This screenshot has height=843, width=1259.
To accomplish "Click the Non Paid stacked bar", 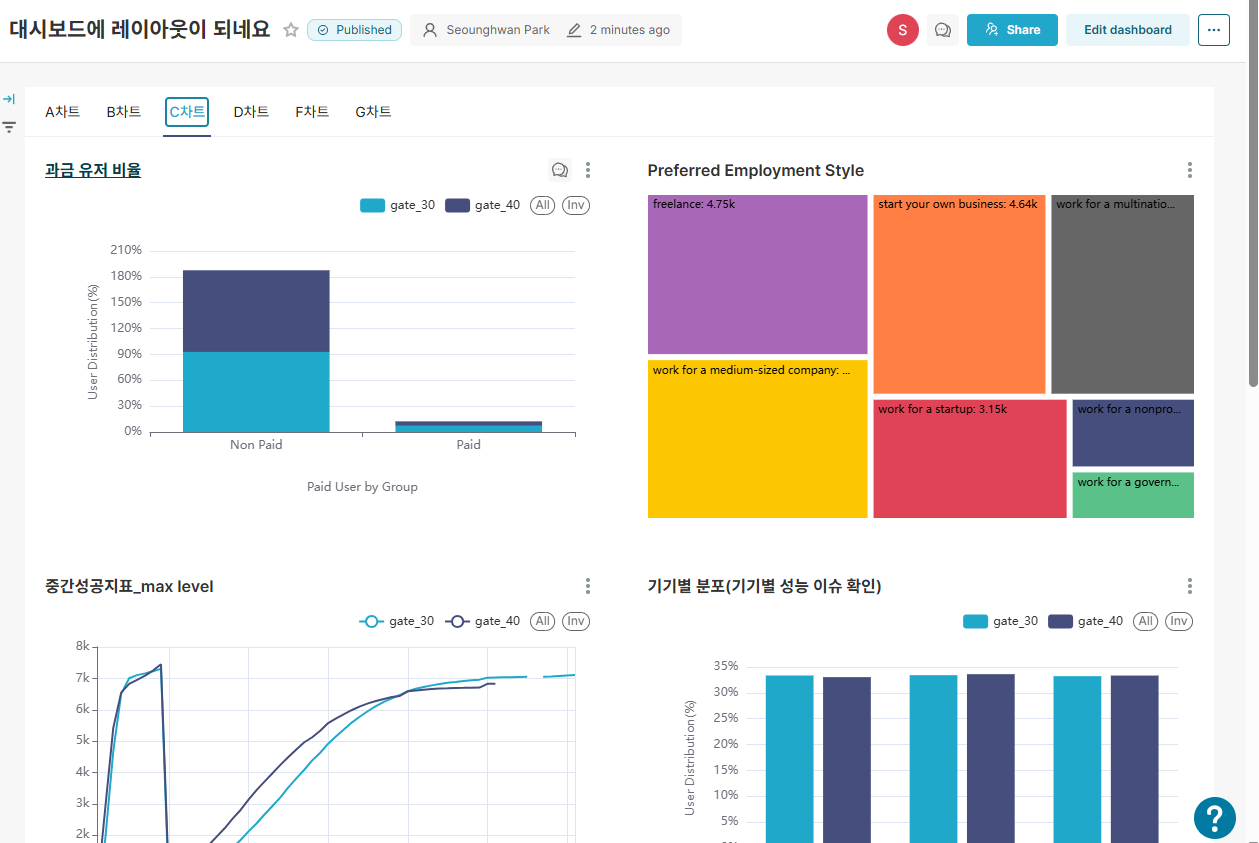I will (x=256, y=351).
